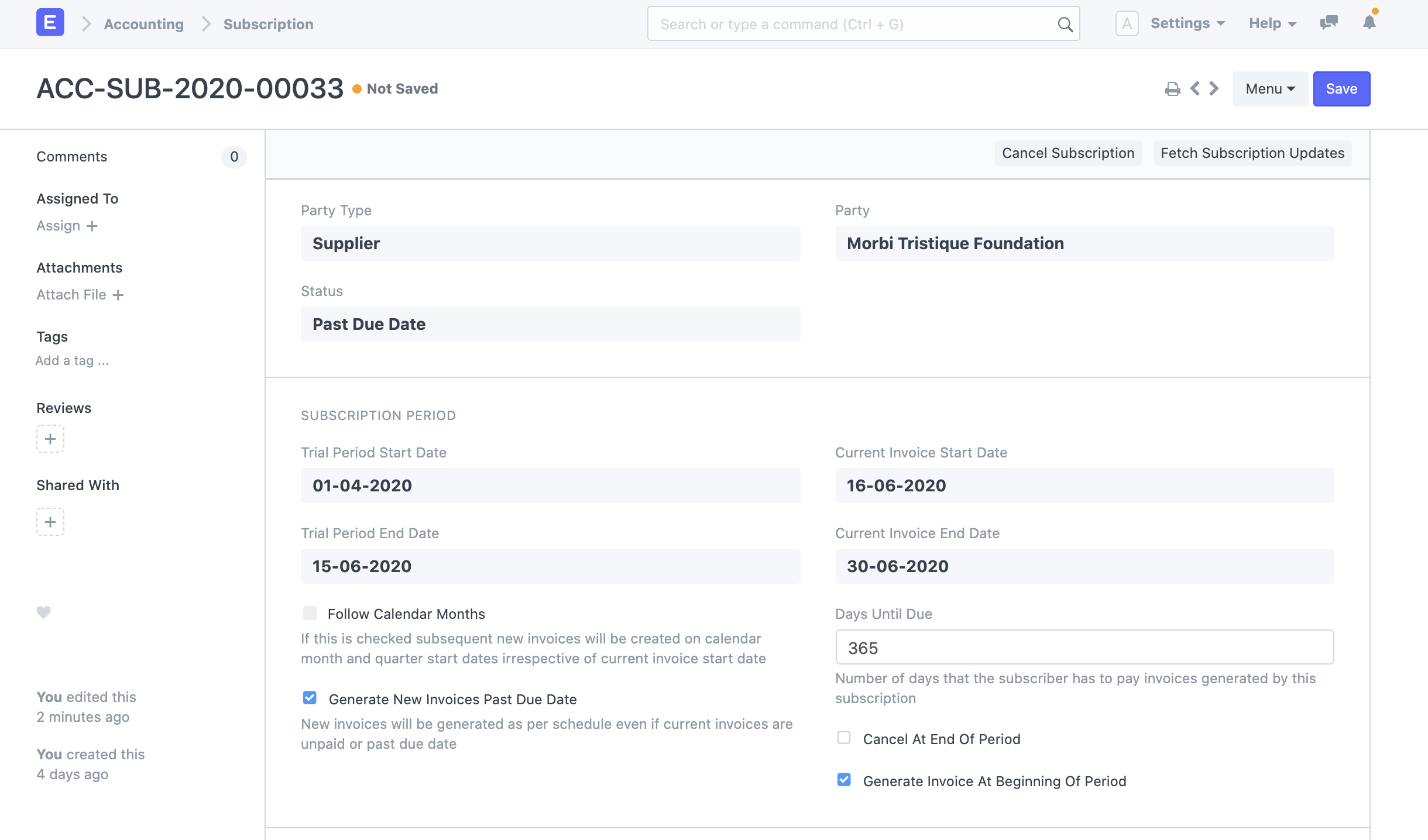Click the print icon
The width and height of the screenshot is (1428, 840).
(x=1172, y=88)
